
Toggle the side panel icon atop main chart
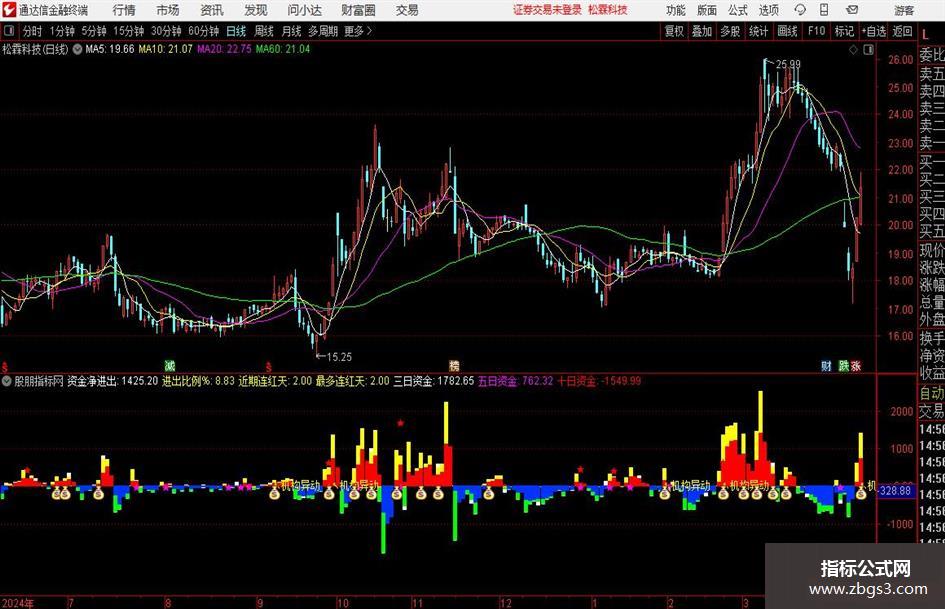(868, 50)
